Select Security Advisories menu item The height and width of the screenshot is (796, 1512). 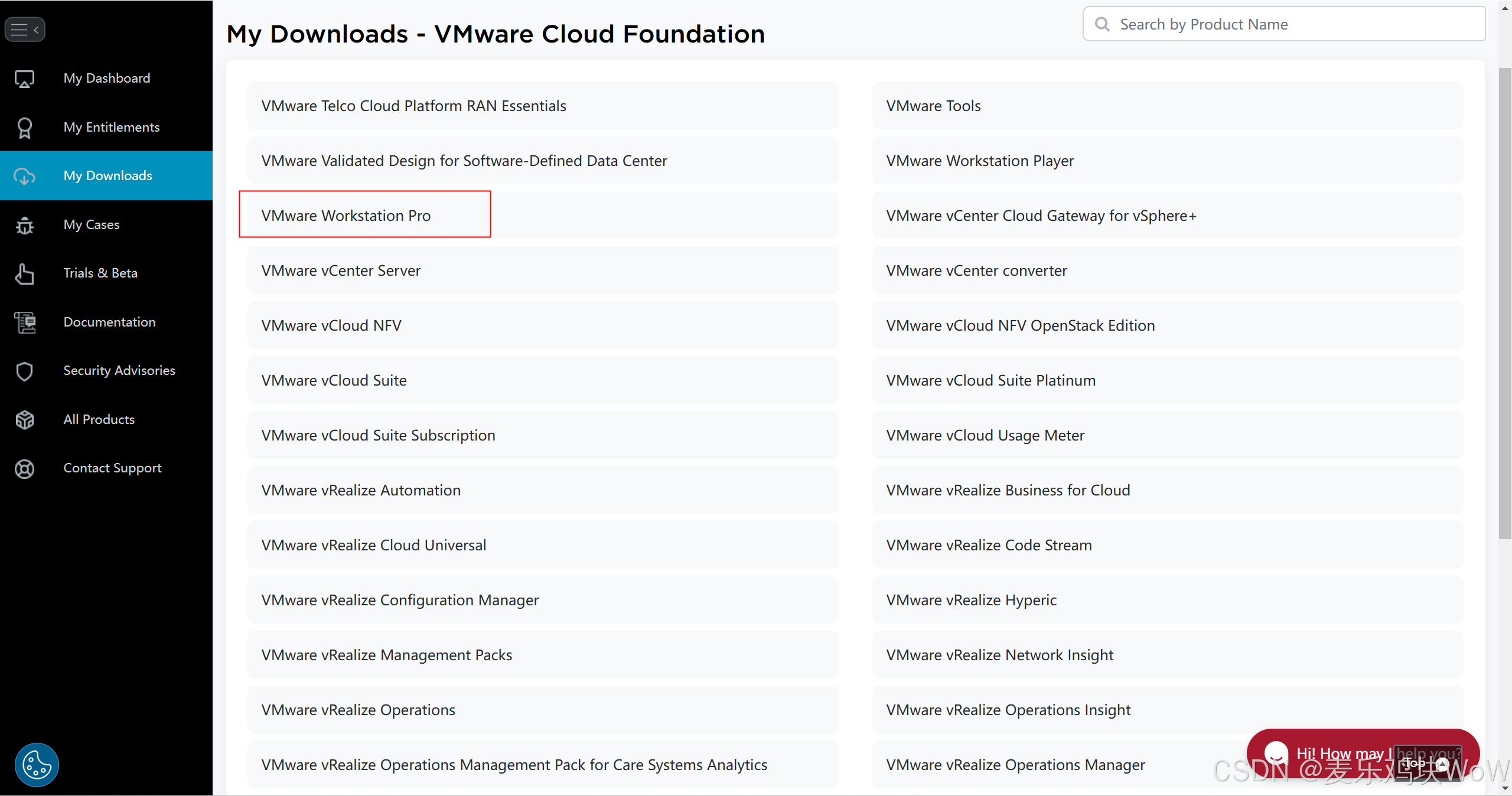[x=119, y=370]
